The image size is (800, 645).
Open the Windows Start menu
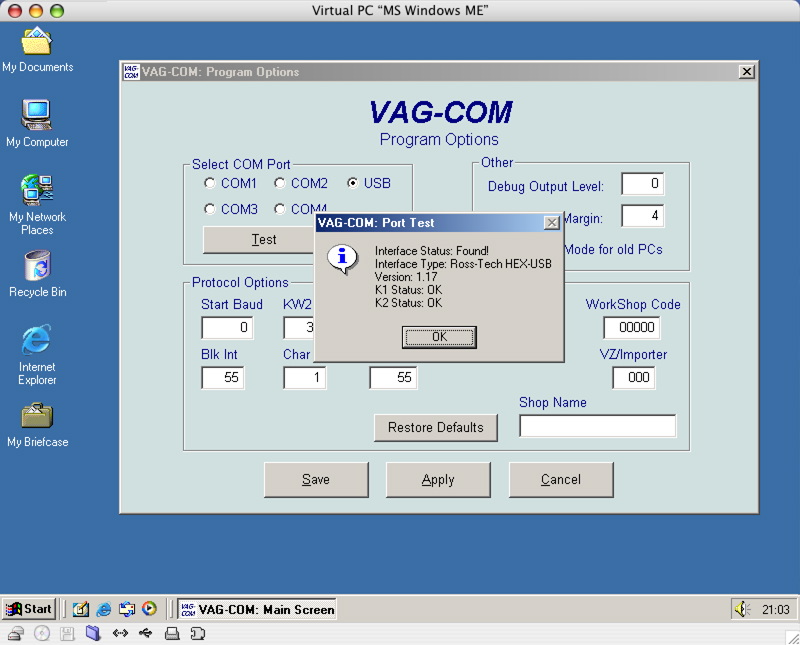tap(29, 609)
